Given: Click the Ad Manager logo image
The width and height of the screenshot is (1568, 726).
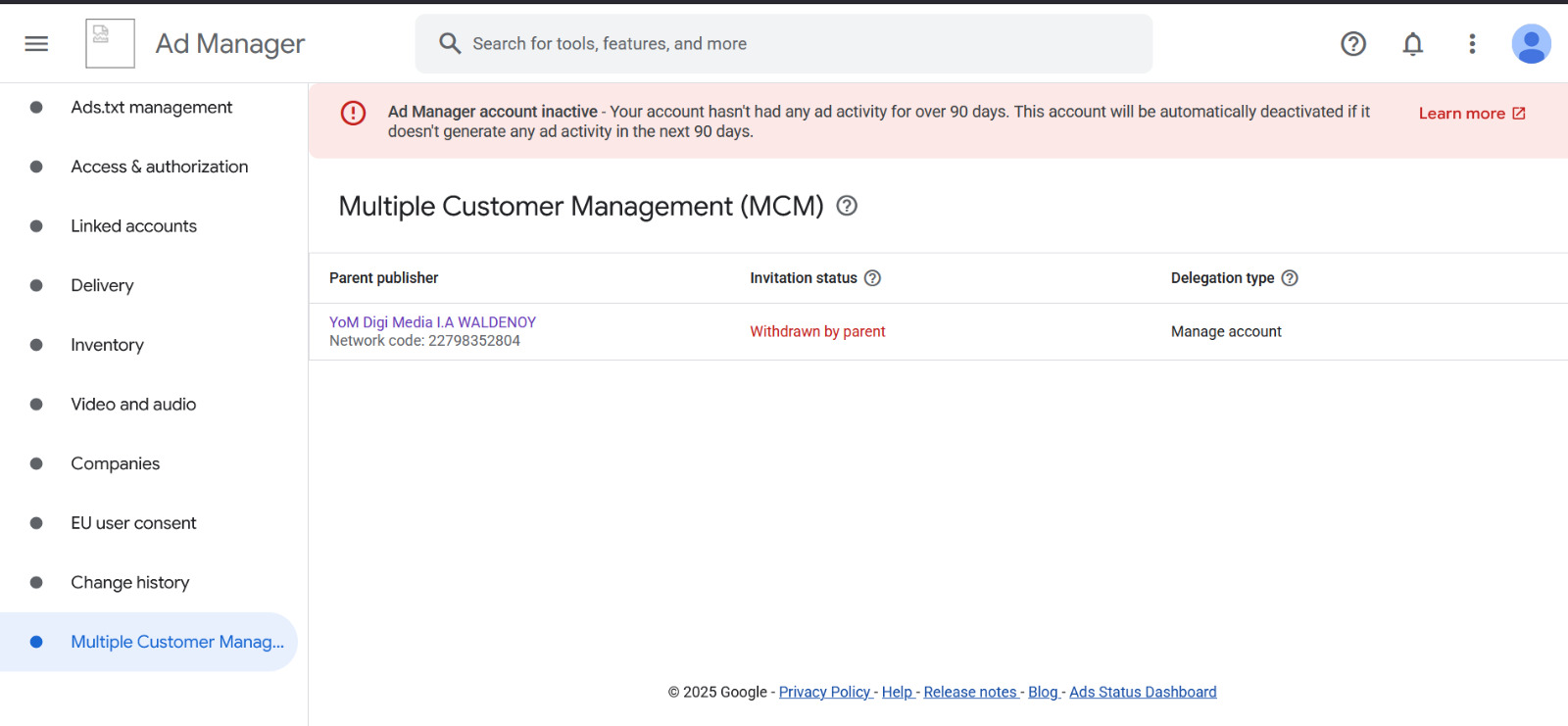Looking at the screenshot, I should pos(110,43).
